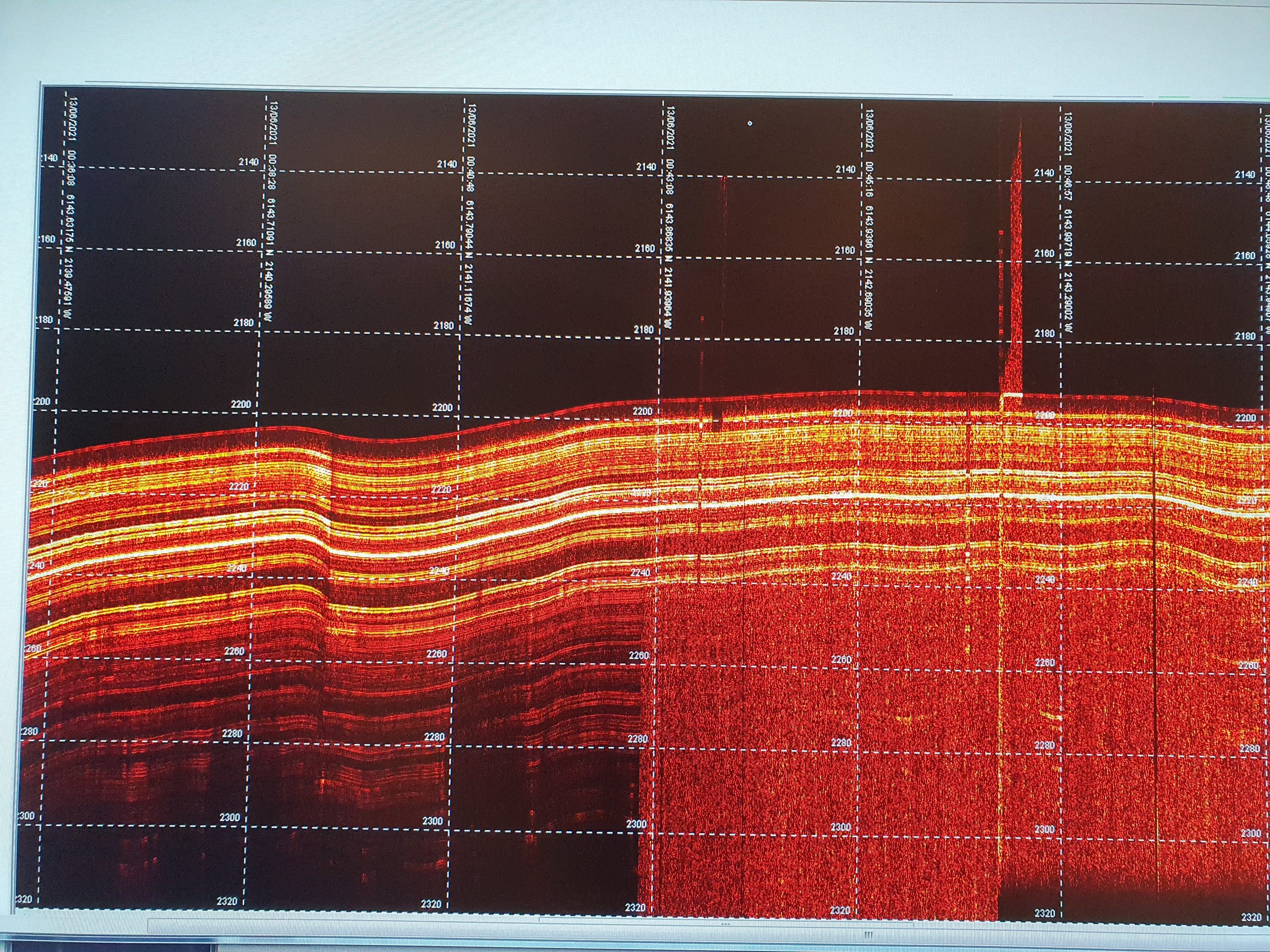This screenshot has height=952, width=1270.
Task: Click the 2280 depth label beside 00:38:28
Action: tap(233, 733)
